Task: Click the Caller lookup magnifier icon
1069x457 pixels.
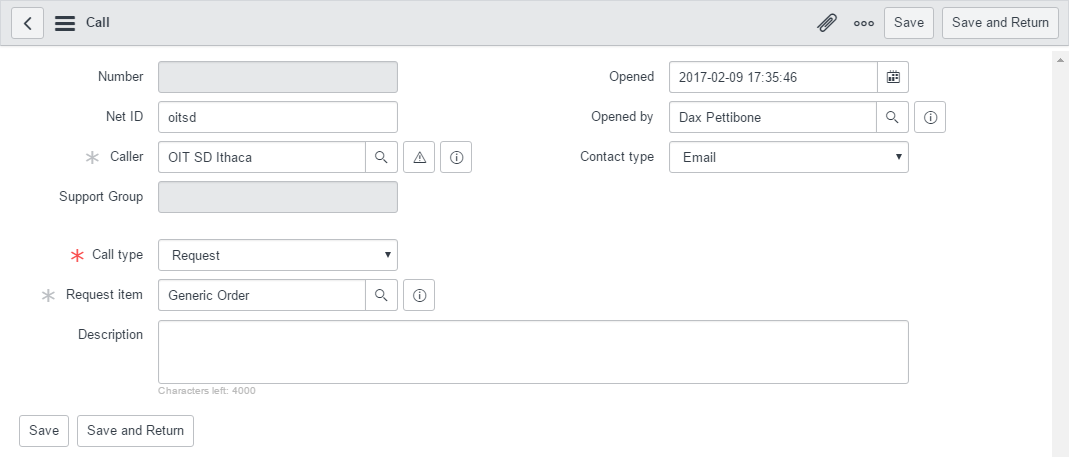Action: click(381, 157)
